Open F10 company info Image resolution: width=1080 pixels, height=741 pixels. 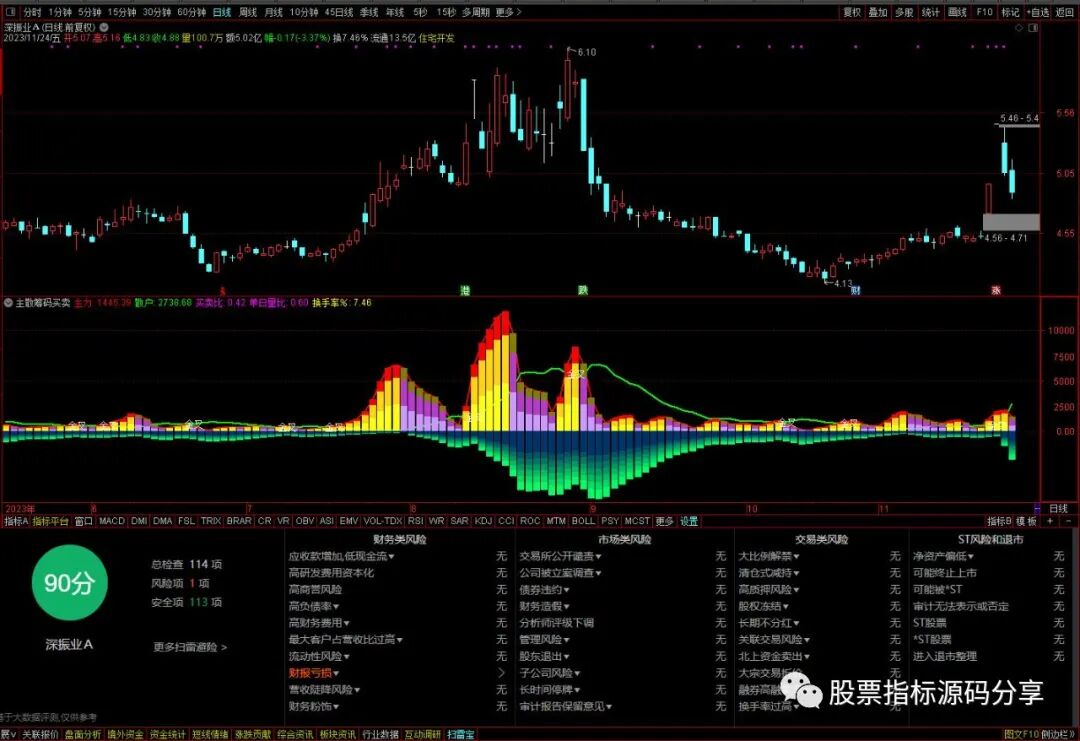point(984,12)
